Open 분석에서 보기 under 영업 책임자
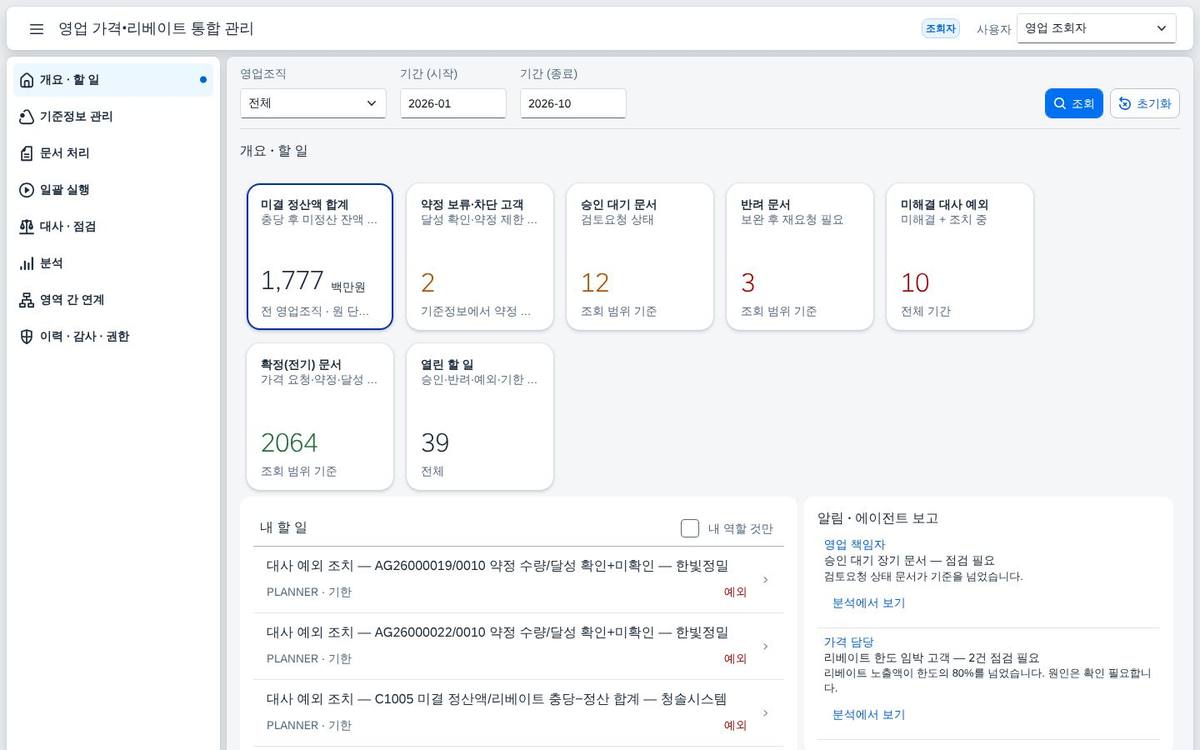The height and width of the screenshot is (750, 1200). pos(868,603)
